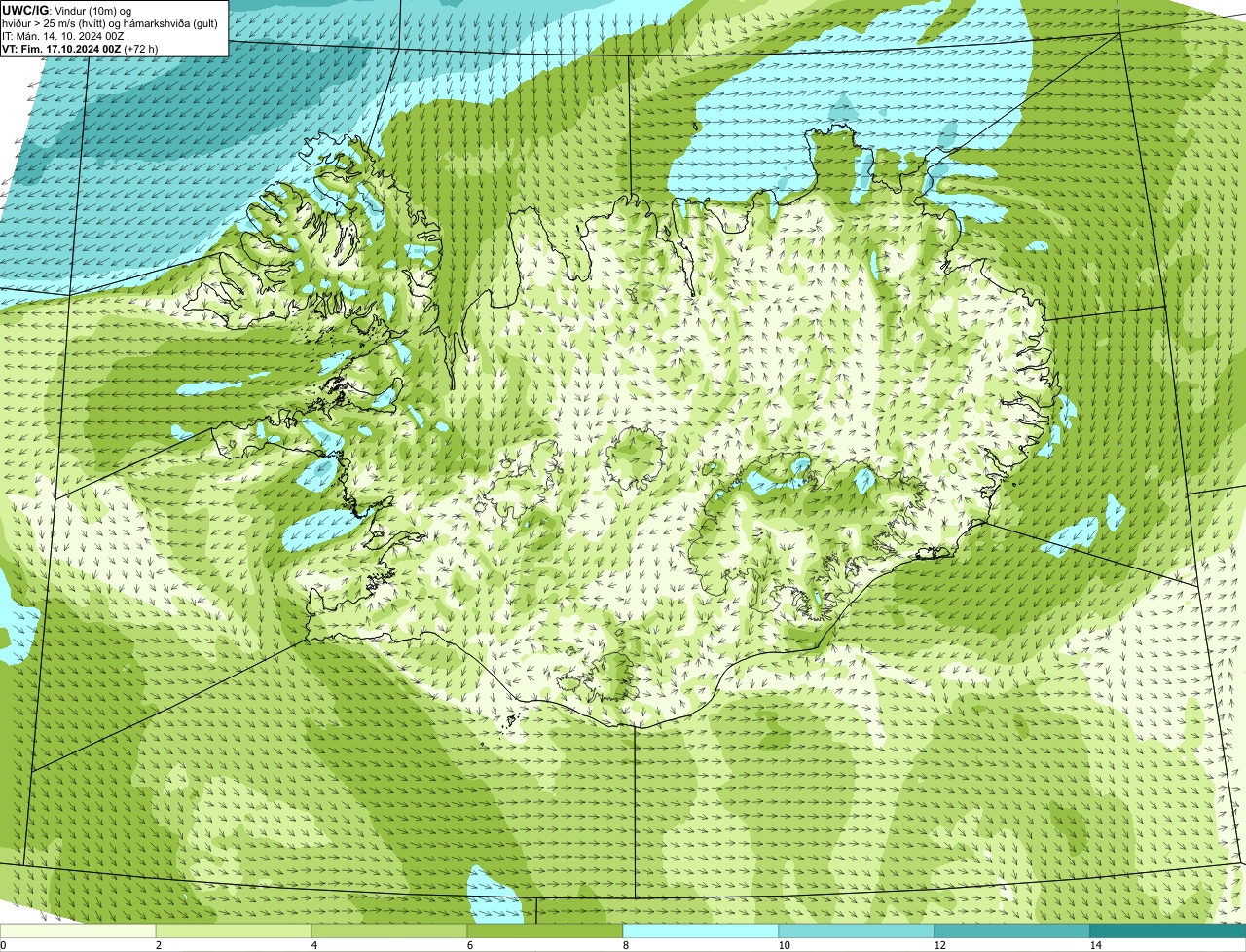Screen dimensions: 1246x952
Task: Select the 0–2 m/s pale yellow color bar segment
Action: coord(78,931)
